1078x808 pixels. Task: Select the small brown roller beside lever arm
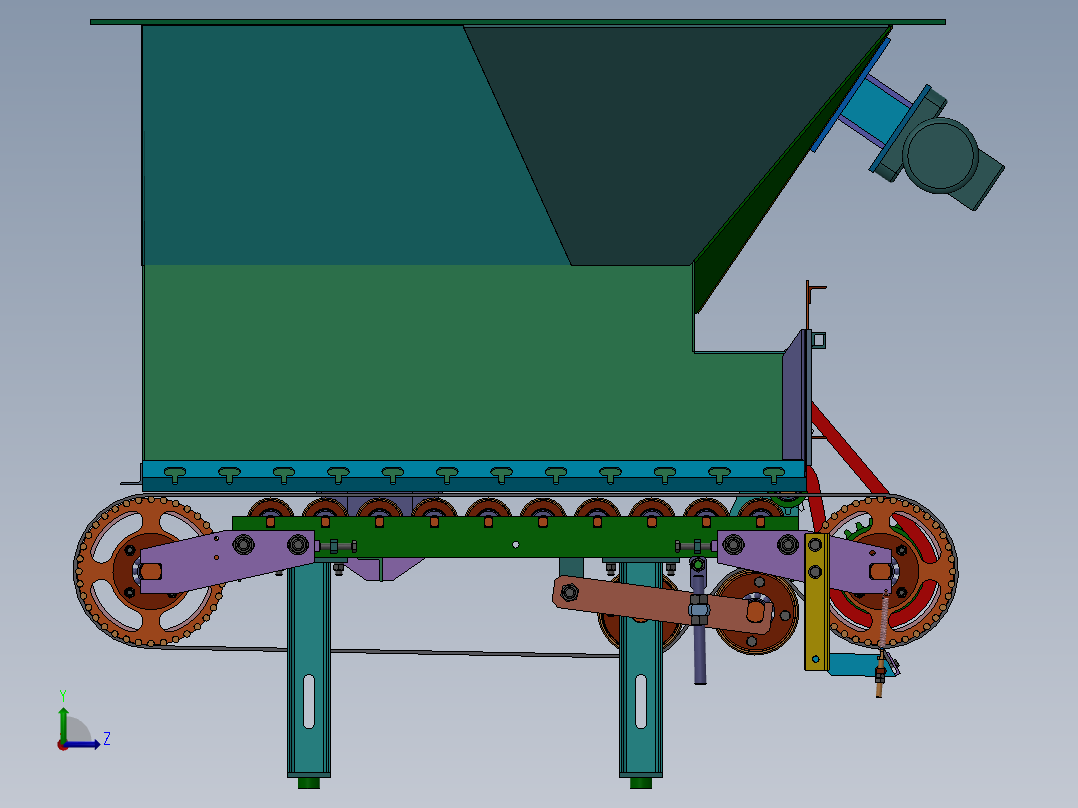756,612
